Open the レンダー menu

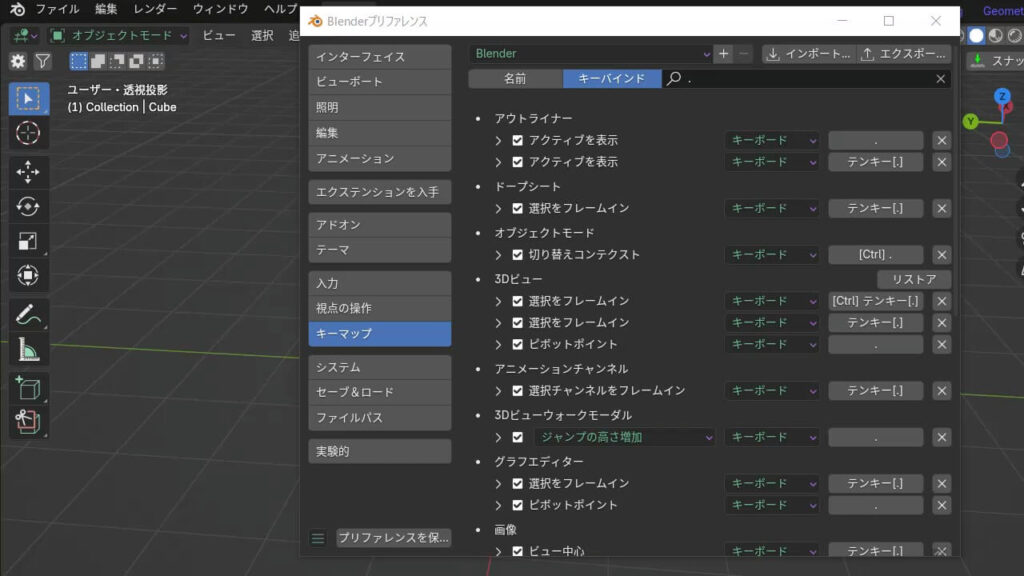(155, 9)
